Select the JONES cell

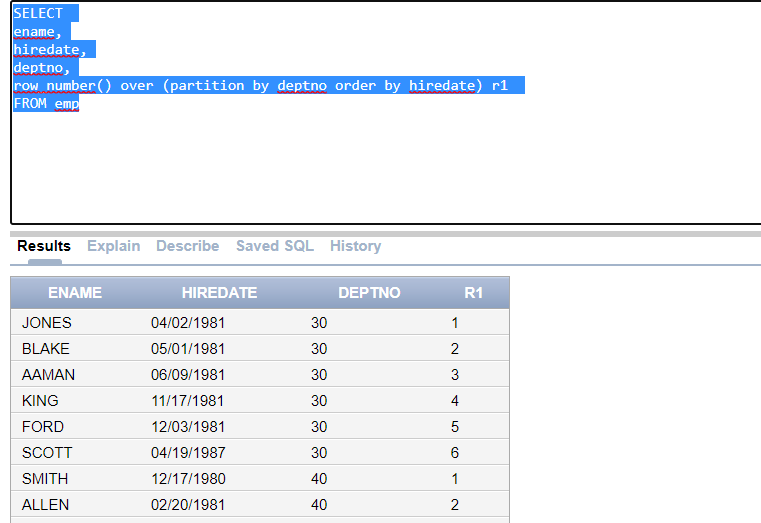[x=47, y=323]
